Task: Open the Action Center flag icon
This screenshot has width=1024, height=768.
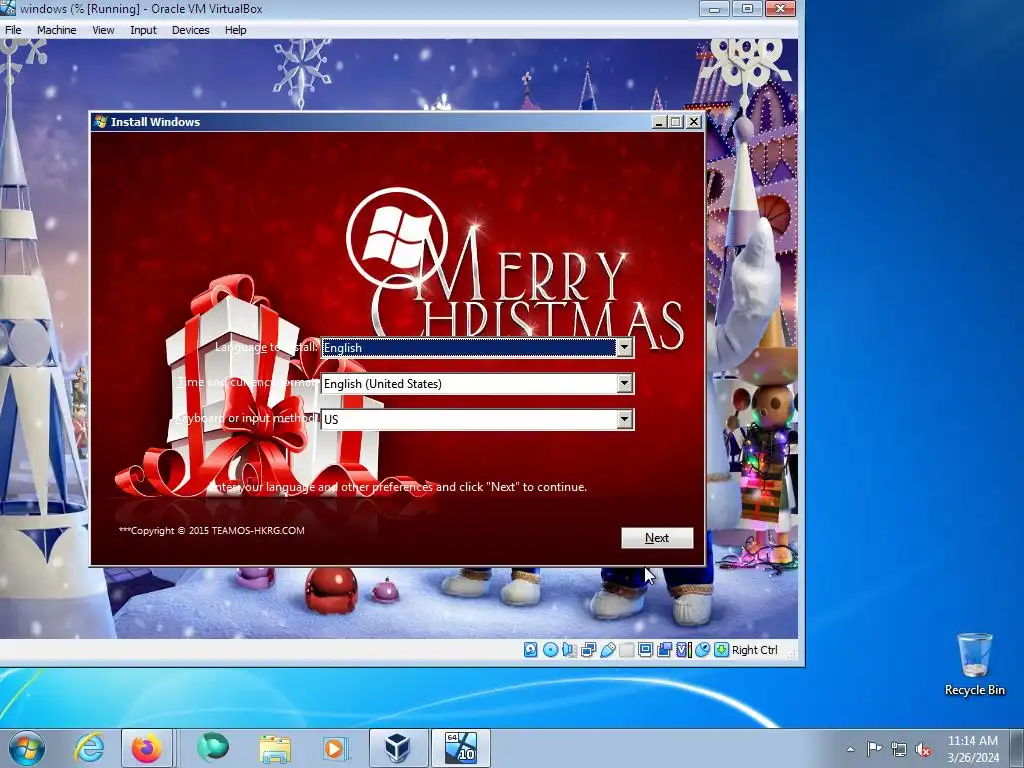Action: click(x=874, y=748)
